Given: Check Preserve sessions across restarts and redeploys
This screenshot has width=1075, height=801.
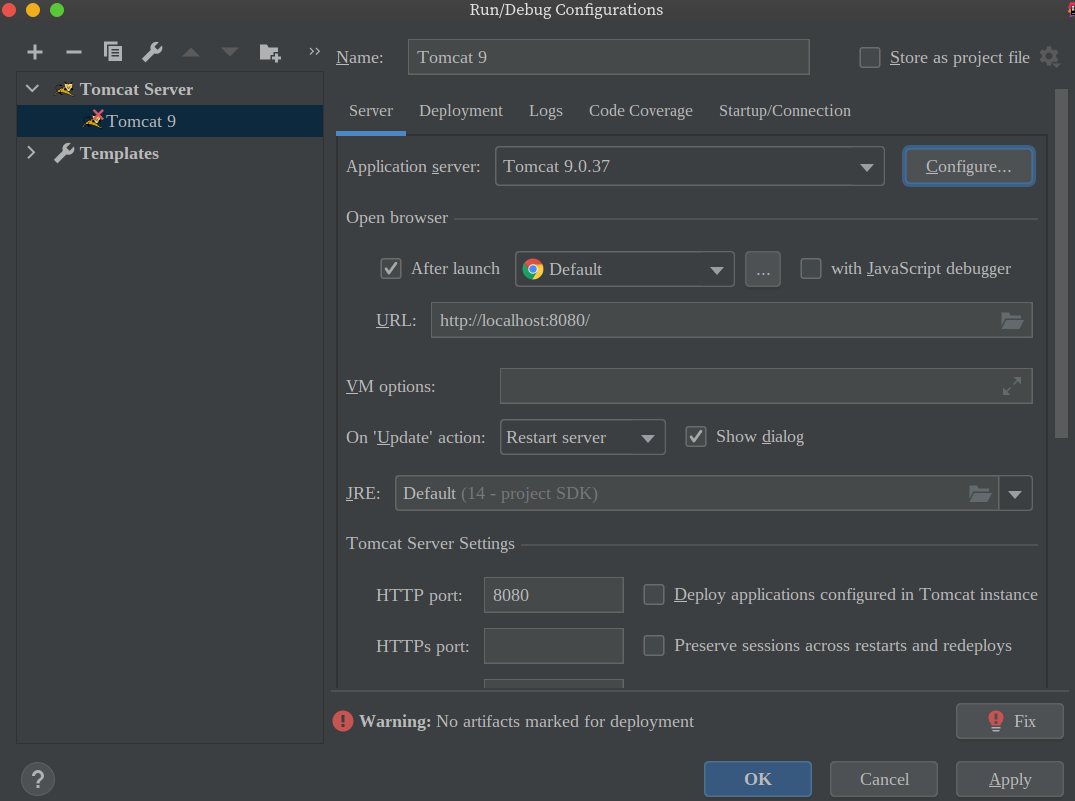Looking at the screenshot, I should (x=654, y=645).
